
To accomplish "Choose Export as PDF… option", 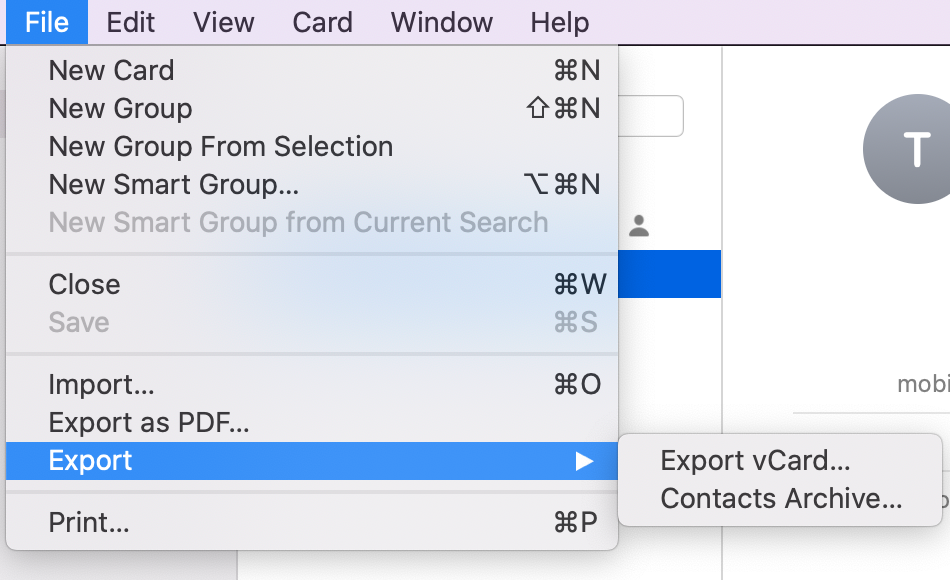I will [x=312, y=422].
